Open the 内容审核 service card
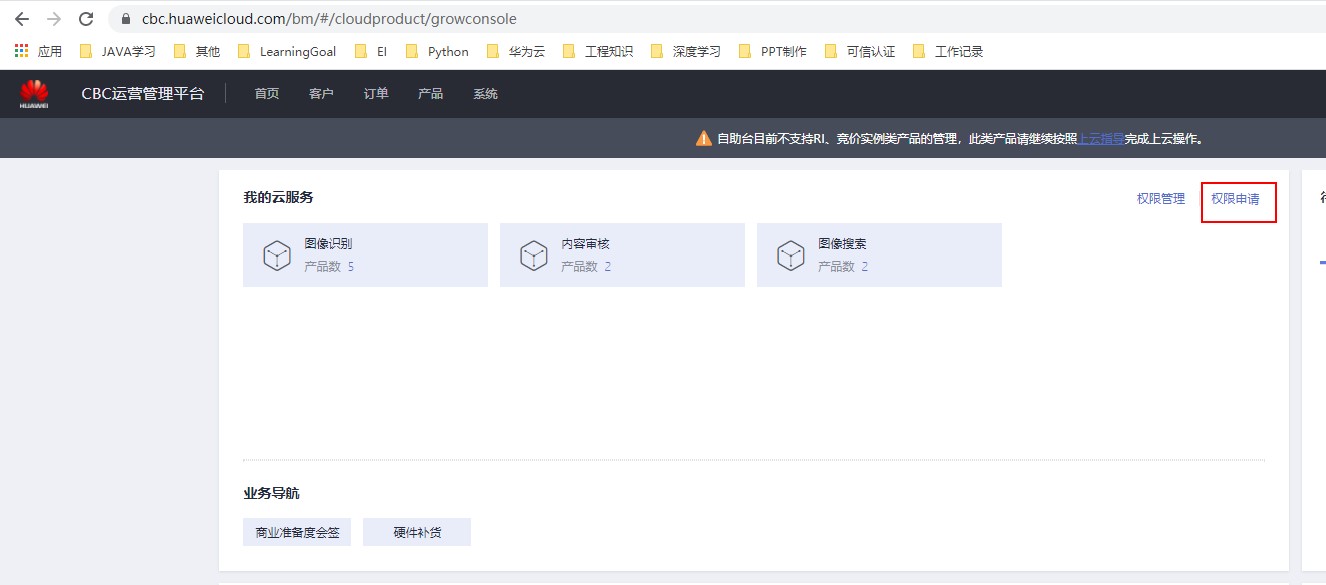 [x=622, y=255]
